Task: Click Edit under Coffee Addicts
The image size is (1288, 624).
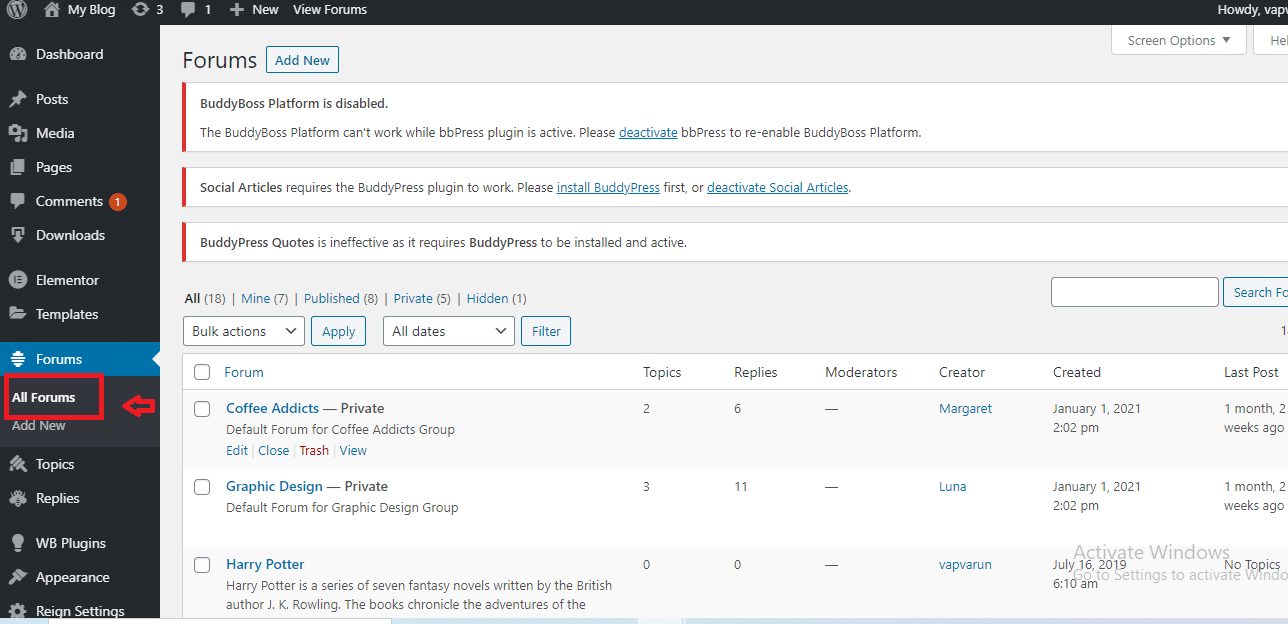Action: (x=237, y=450)
